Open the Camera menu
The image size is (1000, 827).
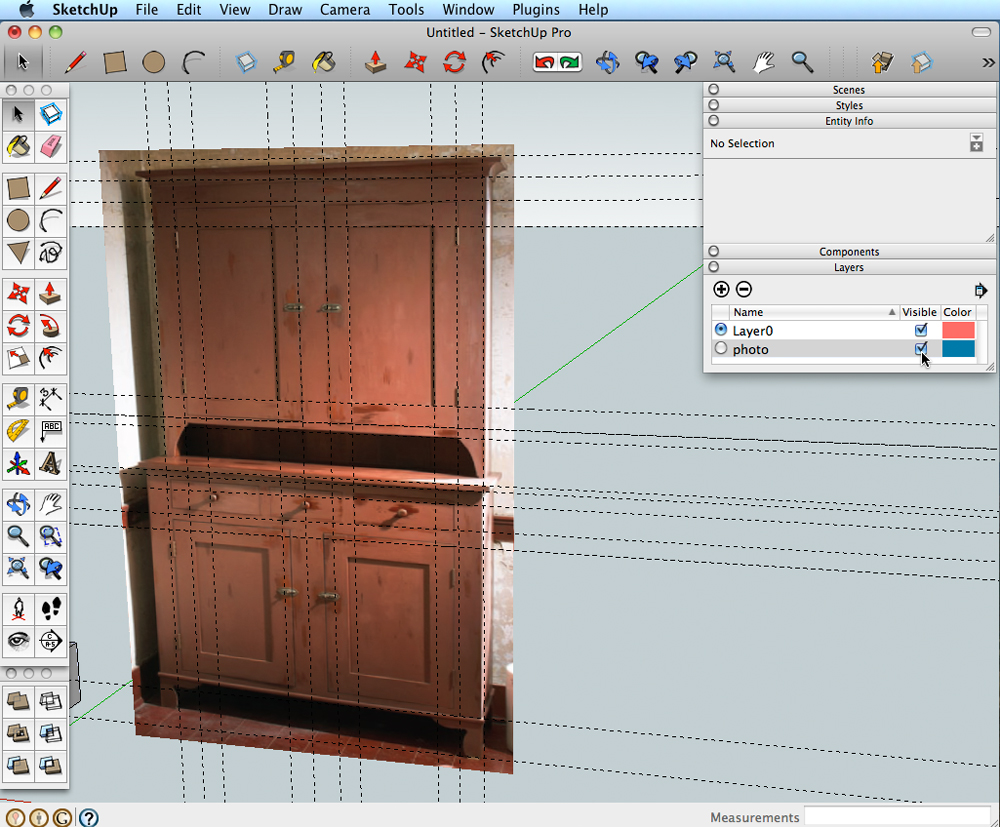click(343, 10)
